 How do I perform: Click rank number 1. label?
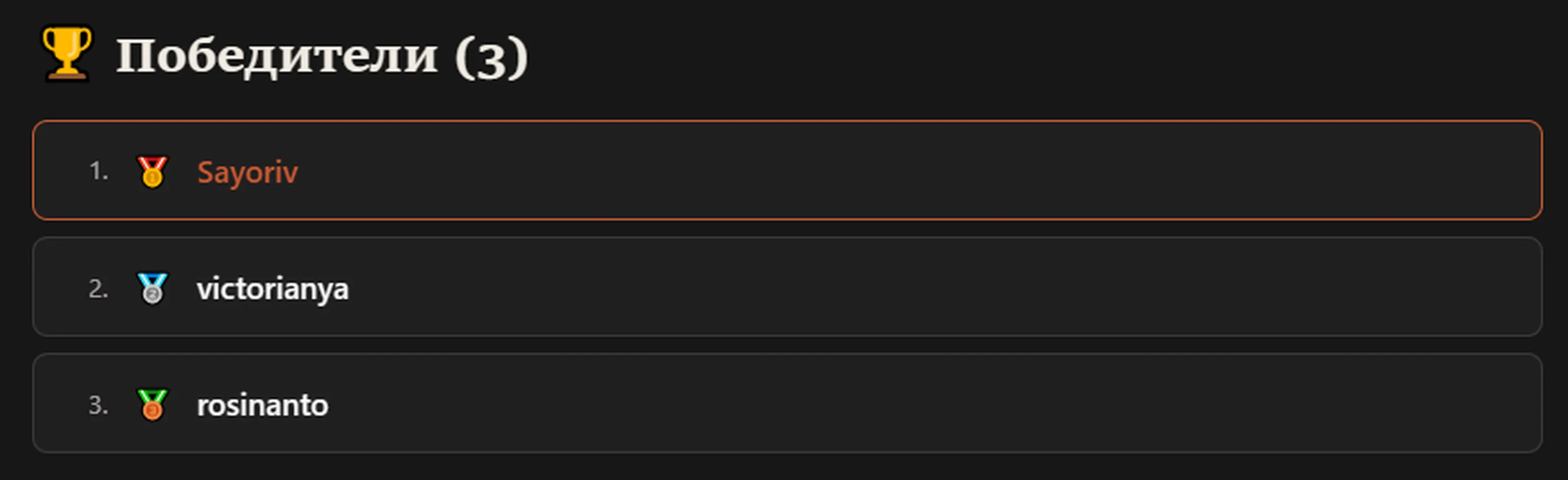(x=98, y=171)
